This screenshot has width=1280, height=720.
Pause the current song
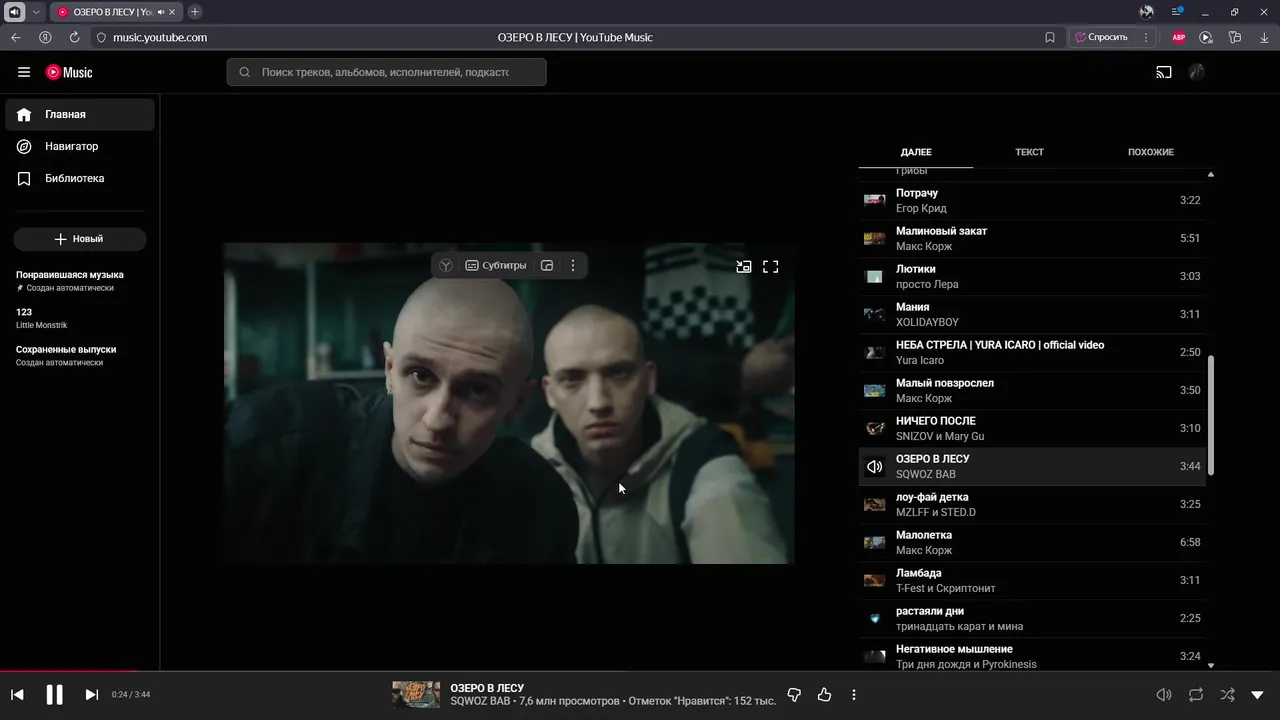coord(55,695)
